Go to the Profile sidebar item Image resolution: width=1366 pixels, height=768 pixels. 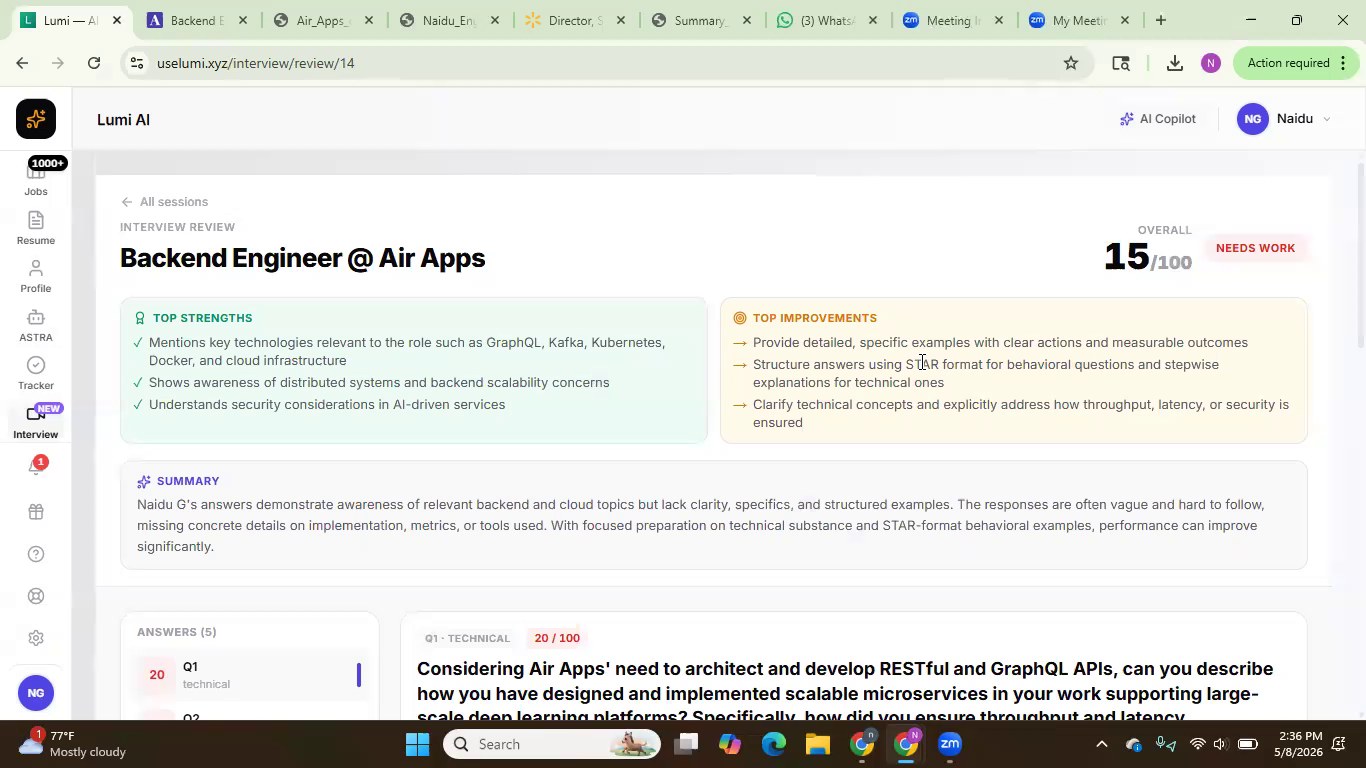(x=36, y=277)
